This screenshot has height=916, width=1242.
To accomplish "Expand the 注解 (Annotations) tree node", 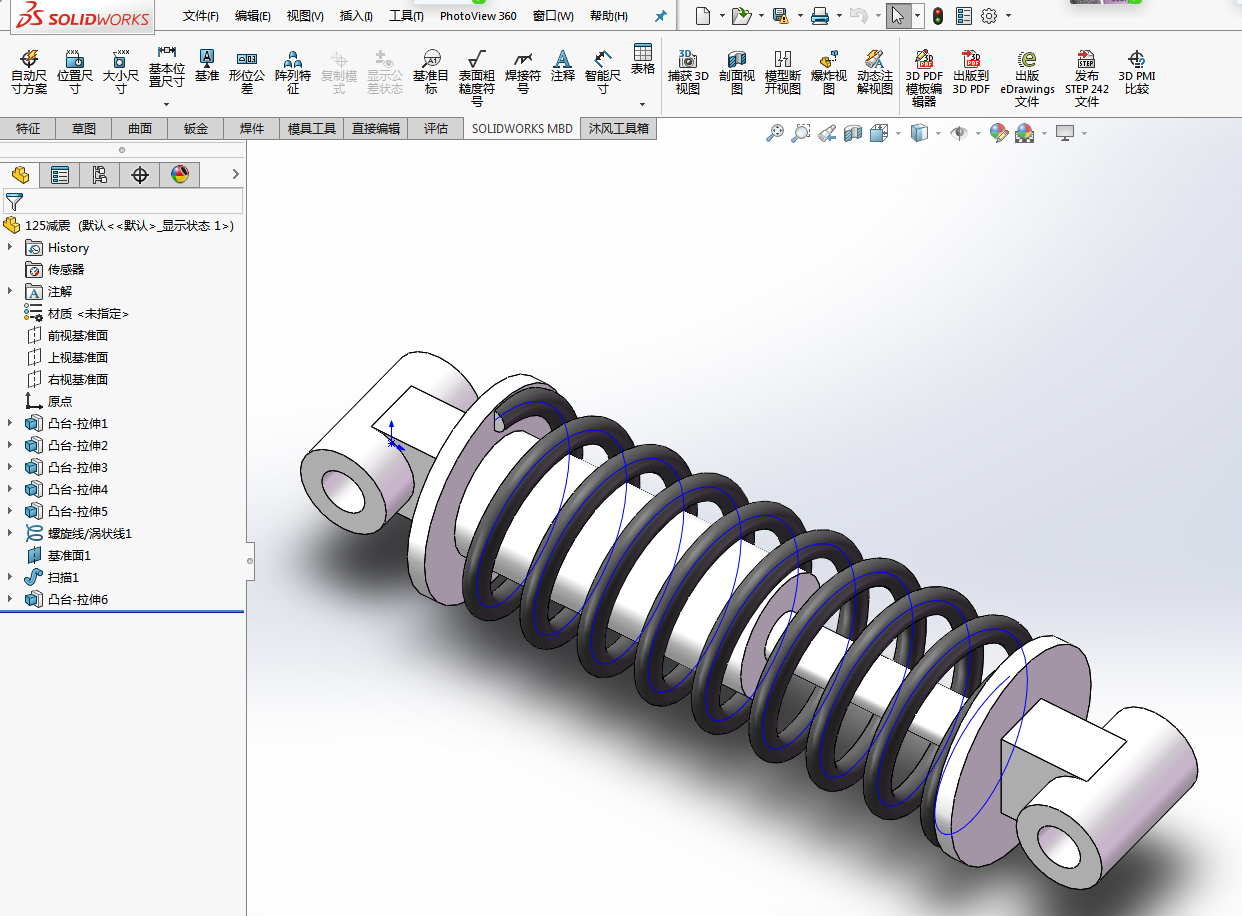I will 10,291.
